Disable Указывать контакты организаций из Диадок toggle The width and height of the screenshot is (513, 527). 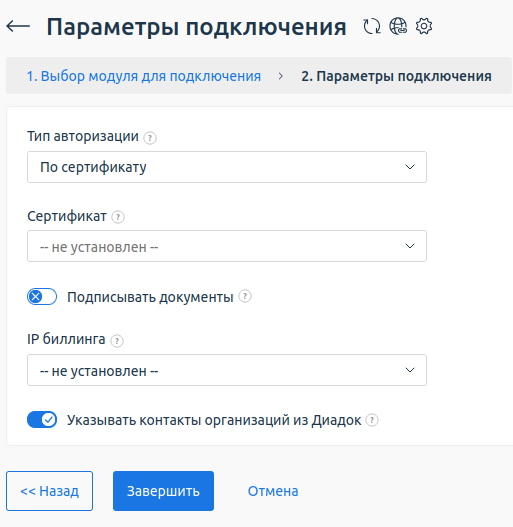(x=42, y=420)
